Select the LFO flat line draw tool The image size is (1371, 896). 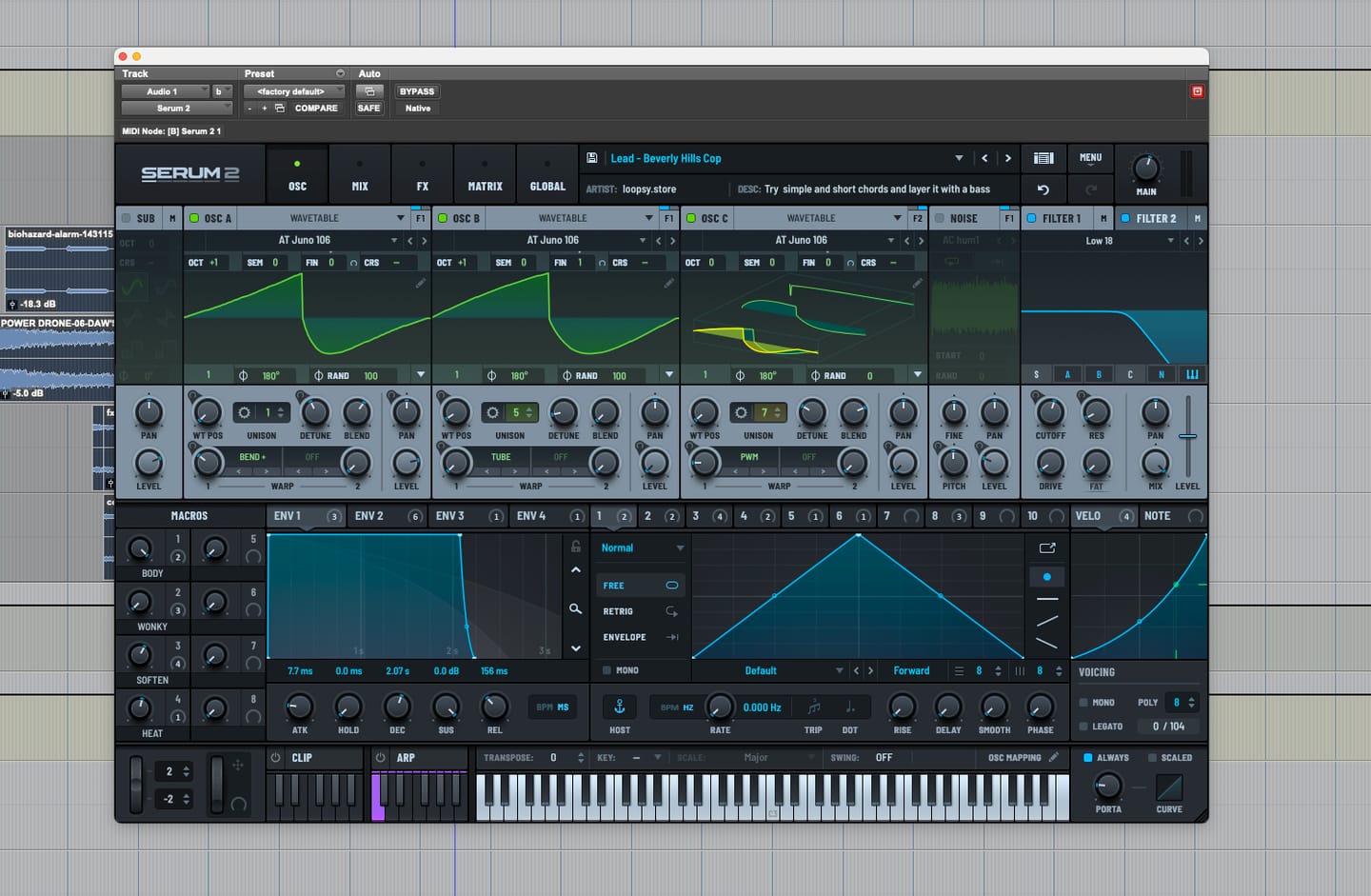tap(1047, 599)
